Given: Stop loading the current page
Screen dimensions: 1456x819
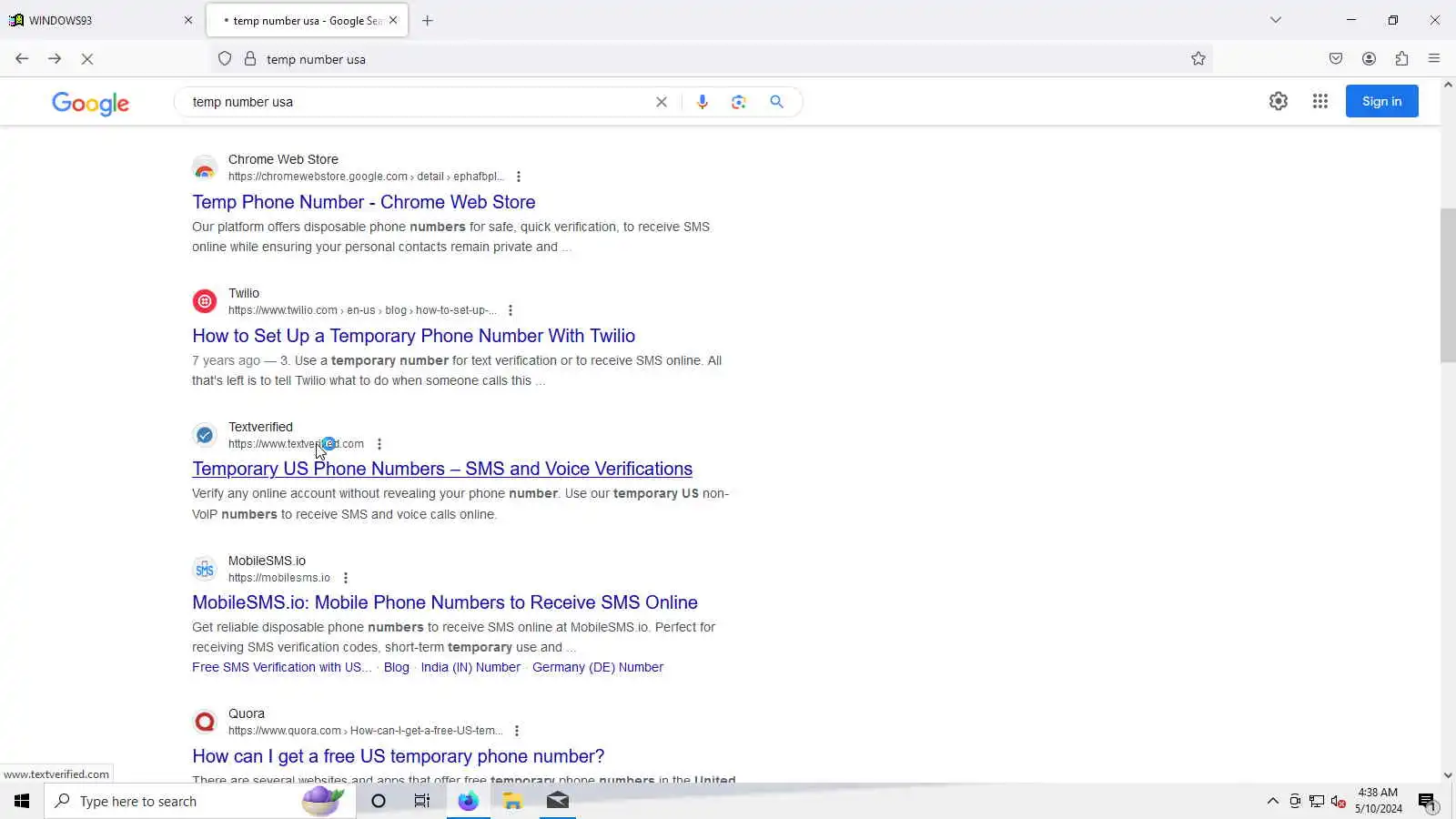Looking at the screenshot, I should [87, 59].
